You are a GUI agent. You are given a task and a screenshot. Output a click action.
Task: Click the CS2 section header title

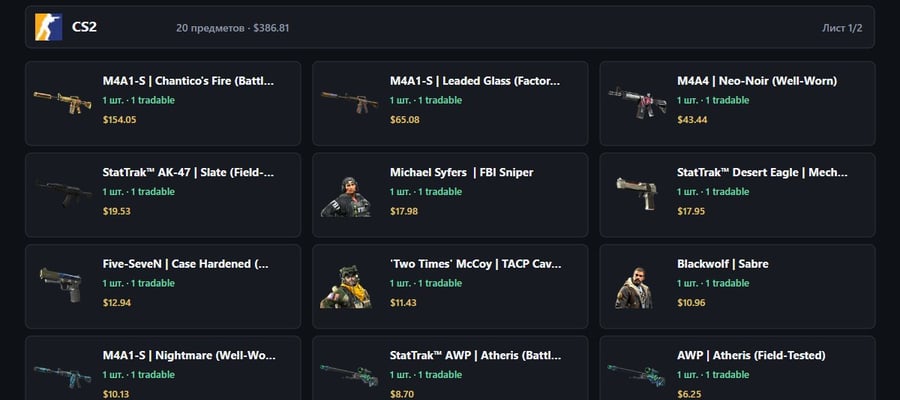tap(84, 27)
